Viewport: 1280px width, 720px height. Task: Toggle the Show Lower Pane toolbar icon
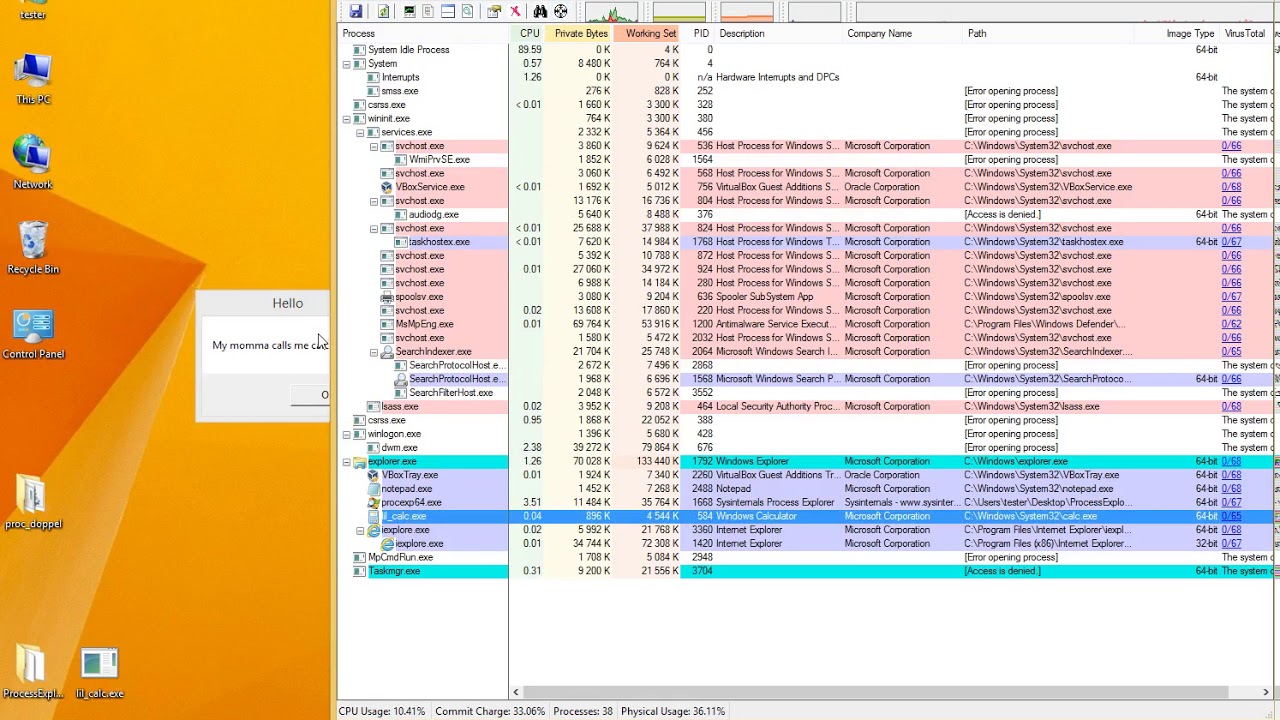pyautogui.click(x=447, y=11)
